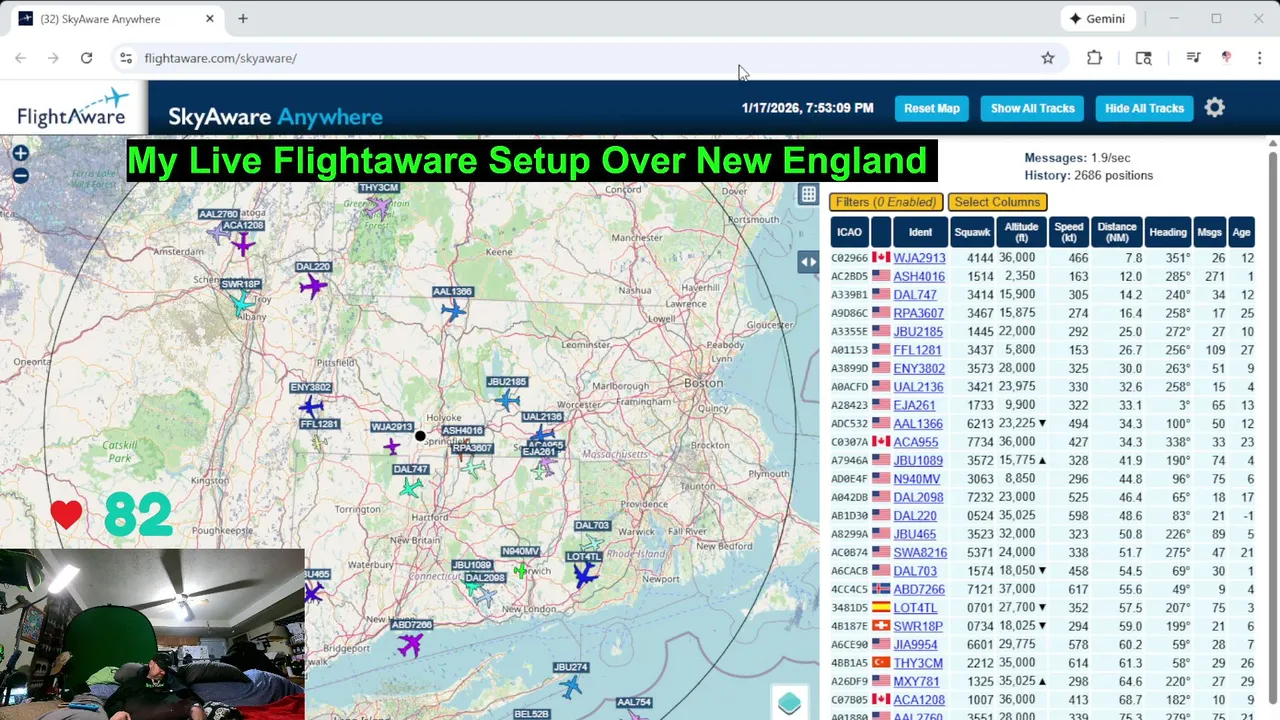
Task: Select the JBU2185 aircraft icon on map
Action: [x=508, y=400]
